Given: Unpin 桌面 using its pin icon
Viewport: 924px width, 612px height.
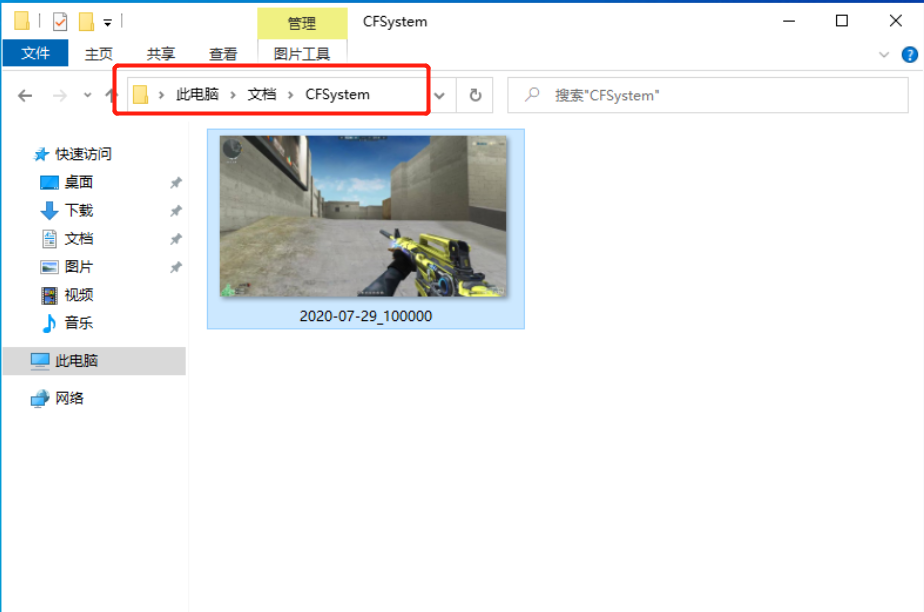Looking at the screenshot, I should [x=176, y=183].
